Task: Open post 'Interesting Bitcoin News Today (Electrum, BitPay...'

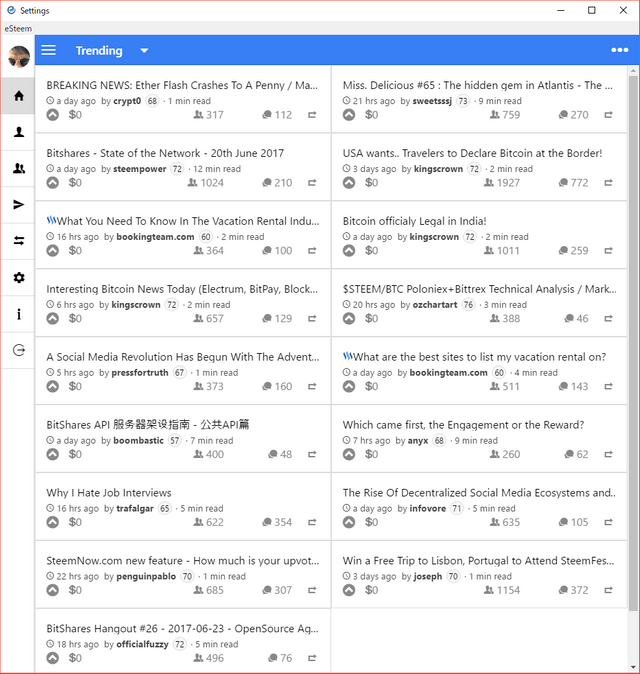Action: point(182,289)
